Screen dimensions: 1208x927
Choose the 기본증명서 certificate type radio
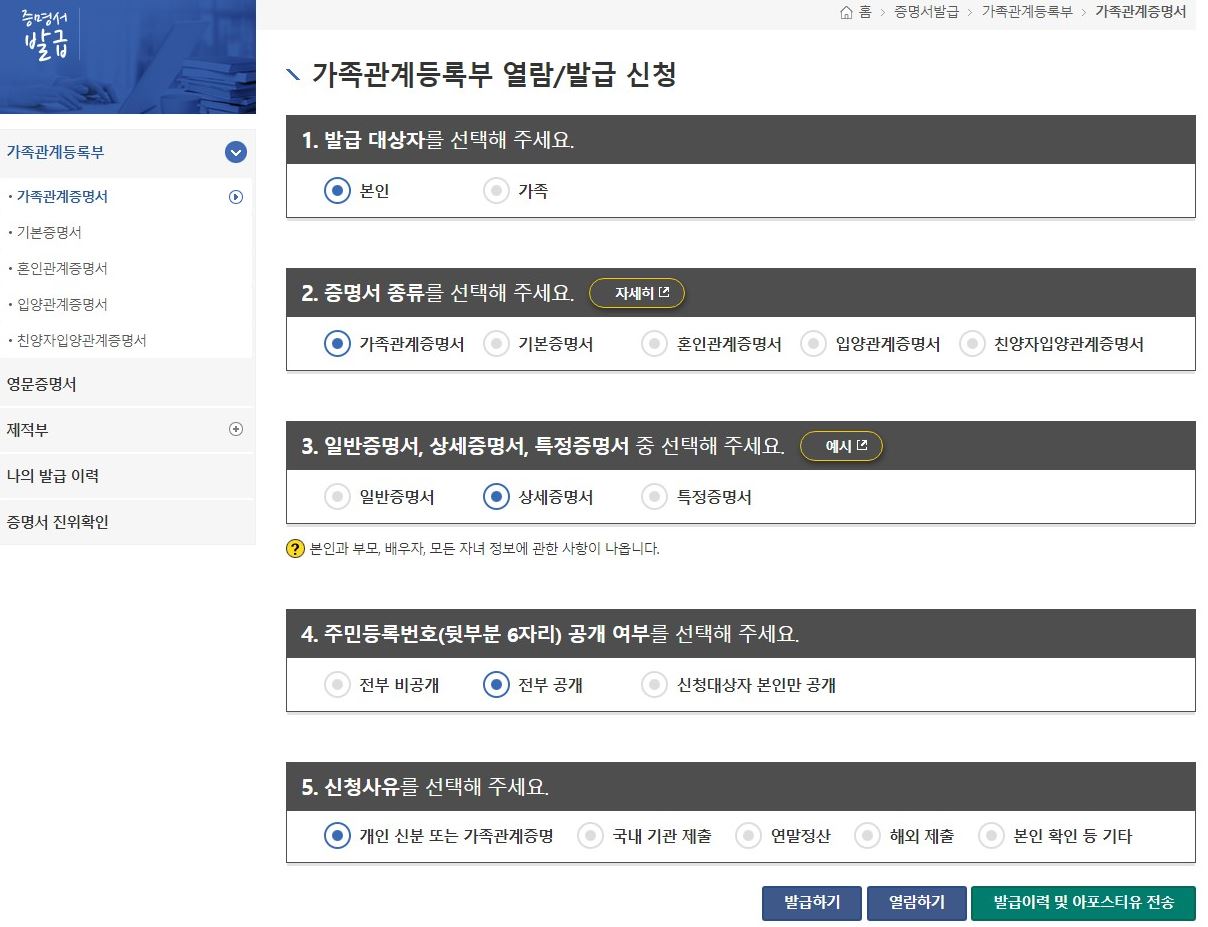[496, 344]
